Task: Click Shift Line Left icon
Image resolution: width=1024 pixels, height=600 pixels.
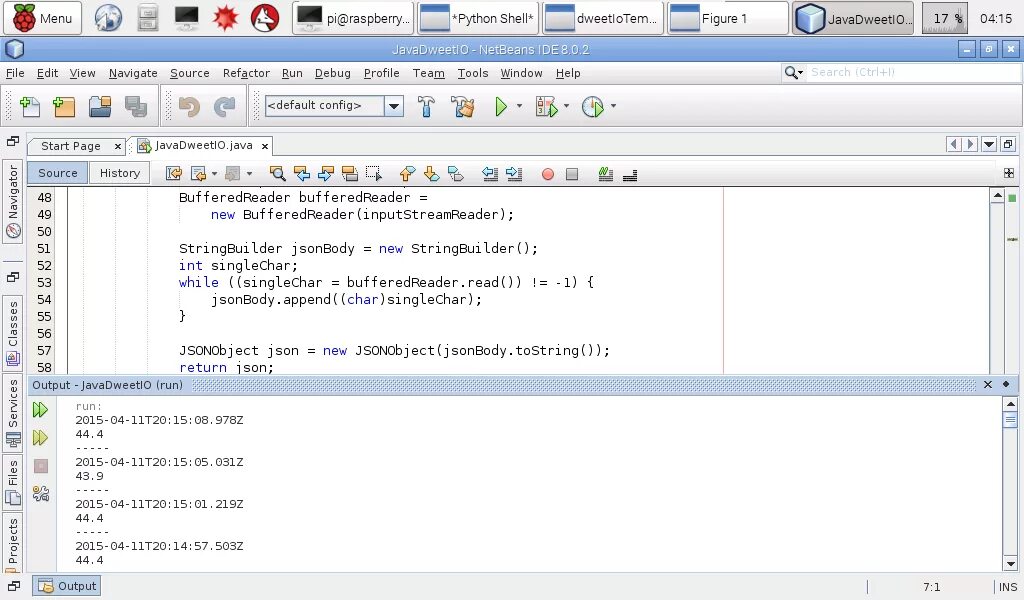Action: [490, 174]
